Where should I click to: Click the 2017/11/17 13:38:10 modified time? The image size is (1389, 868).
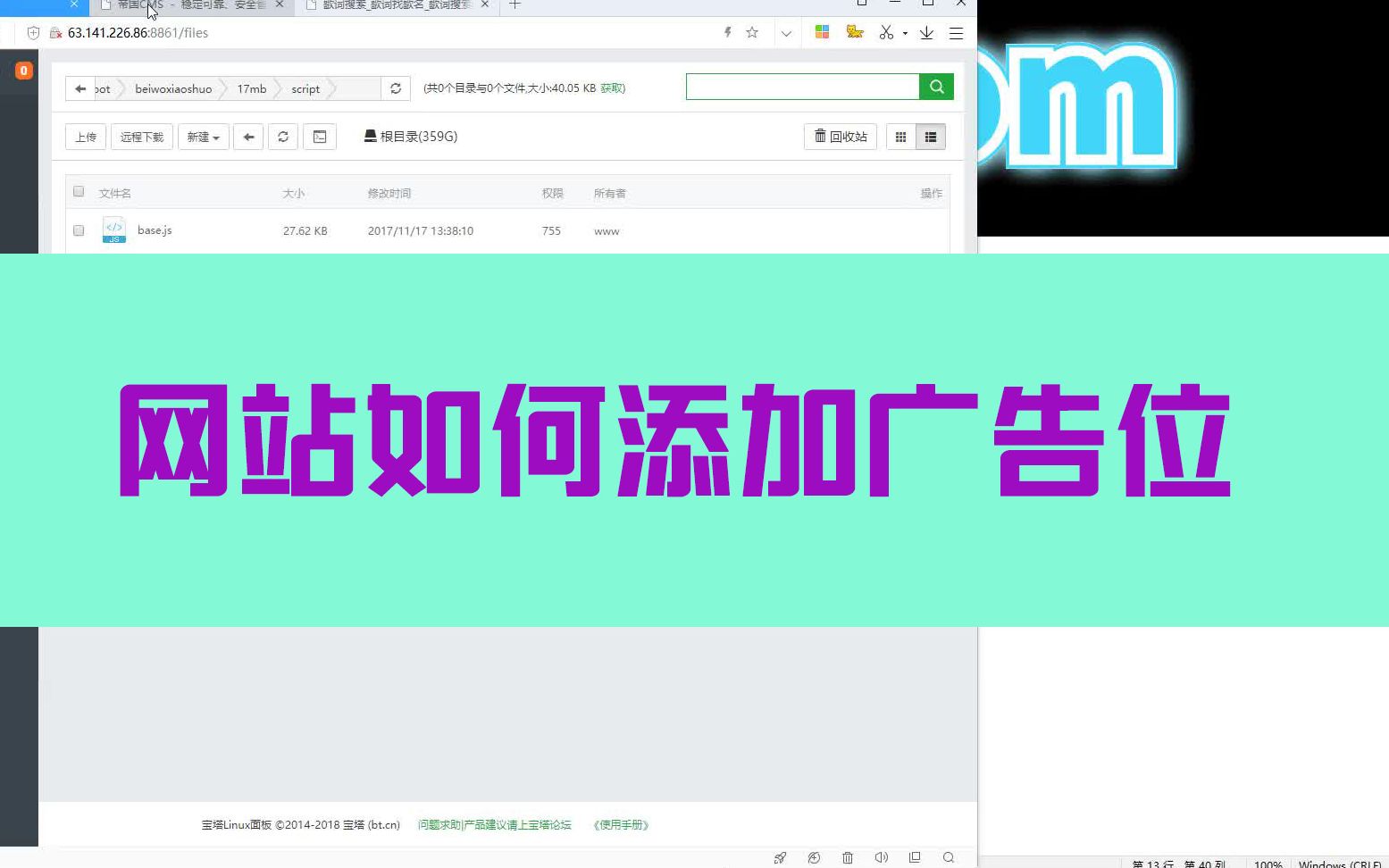click(x=421, y=231)
